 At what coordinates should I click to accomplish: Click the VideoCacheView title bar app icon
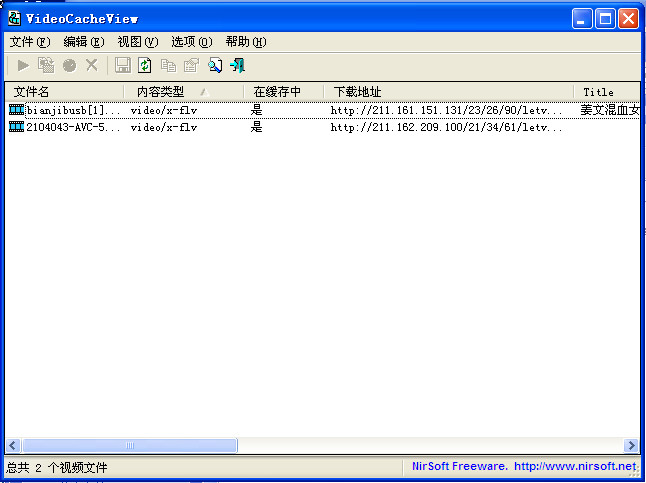click(x=14, y=18)
